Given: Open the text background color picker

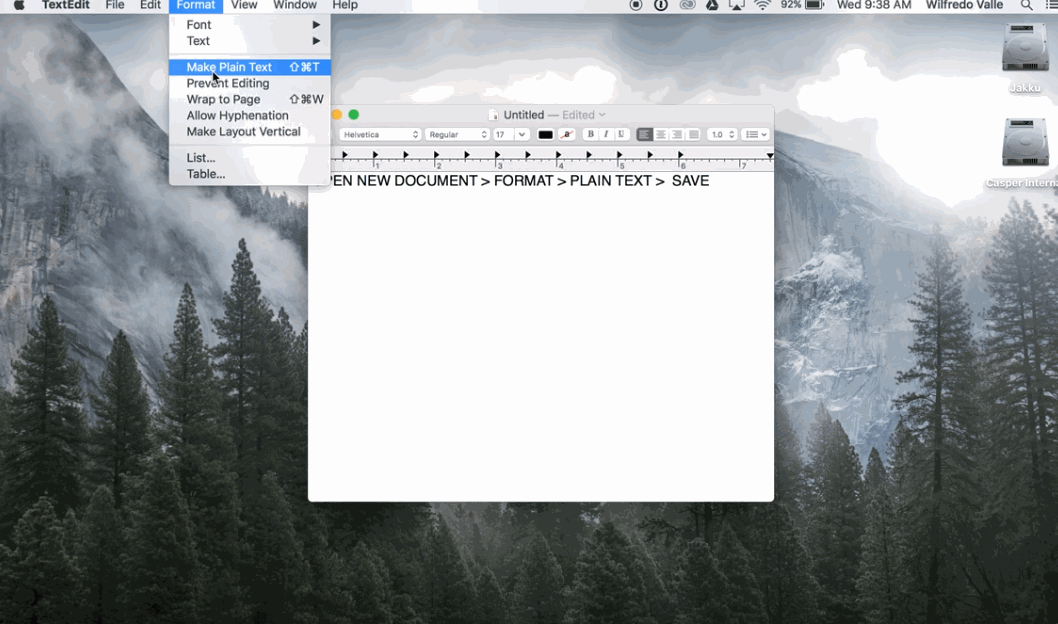Looking at the screenshot, I should point(566,133).
